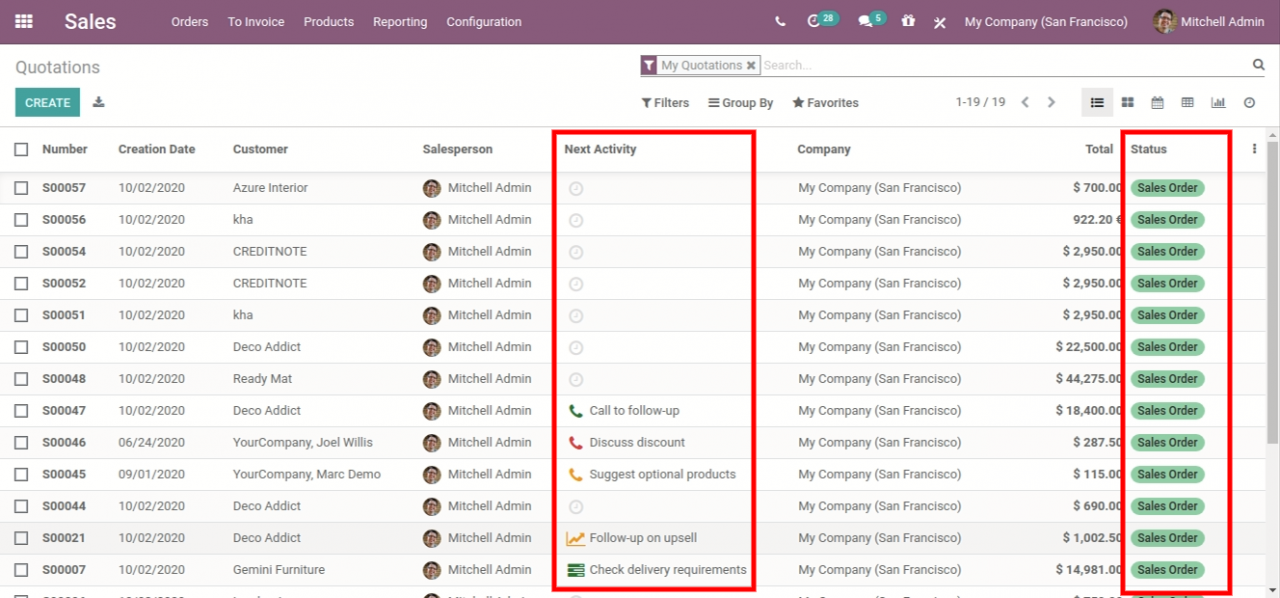Click the CREATE button
Image resolution: width=1280 pixels, height=598 pixels.
click(x=47, y=102)
